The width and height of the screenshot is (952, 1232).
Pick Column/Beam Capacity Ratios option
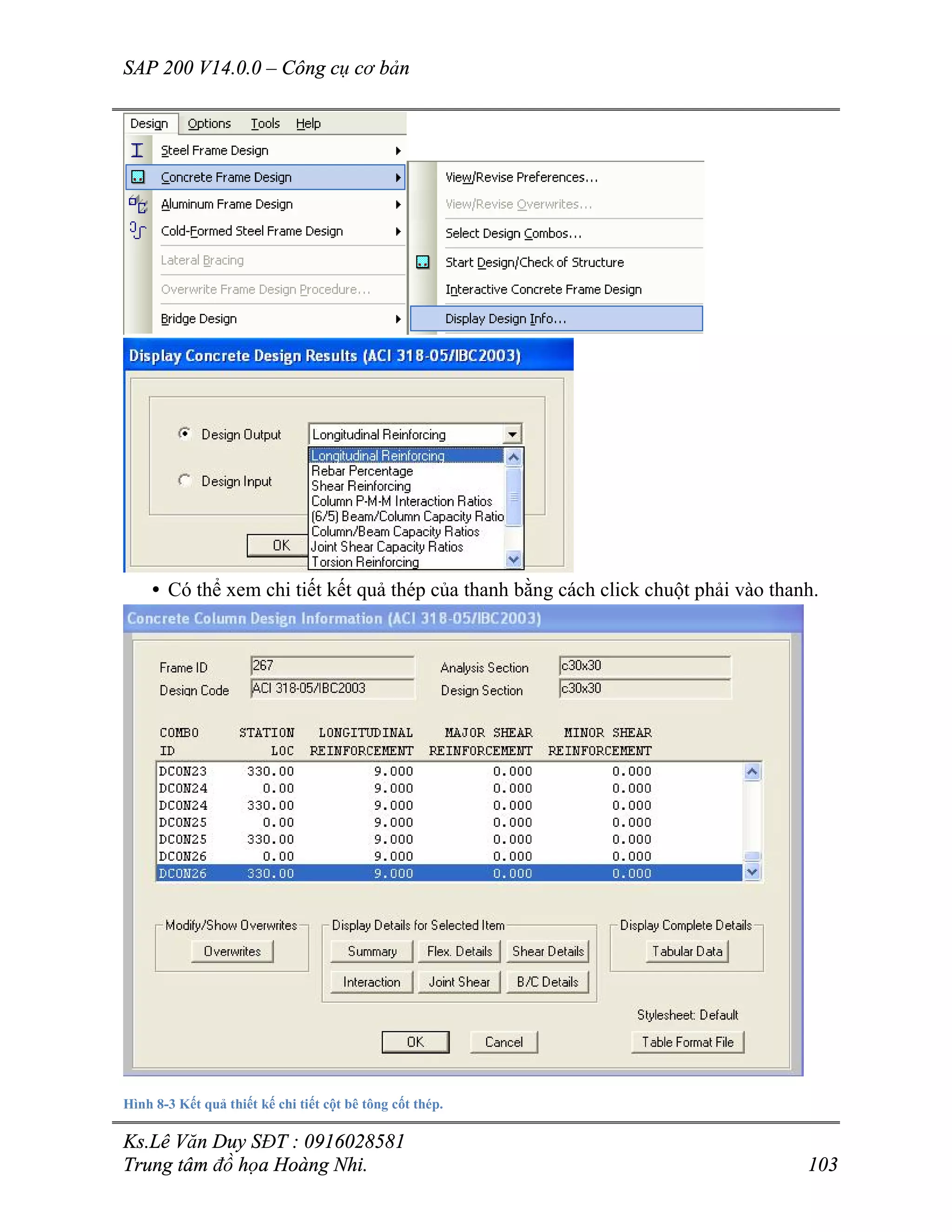pyautogui.click(x=406, y=532)
